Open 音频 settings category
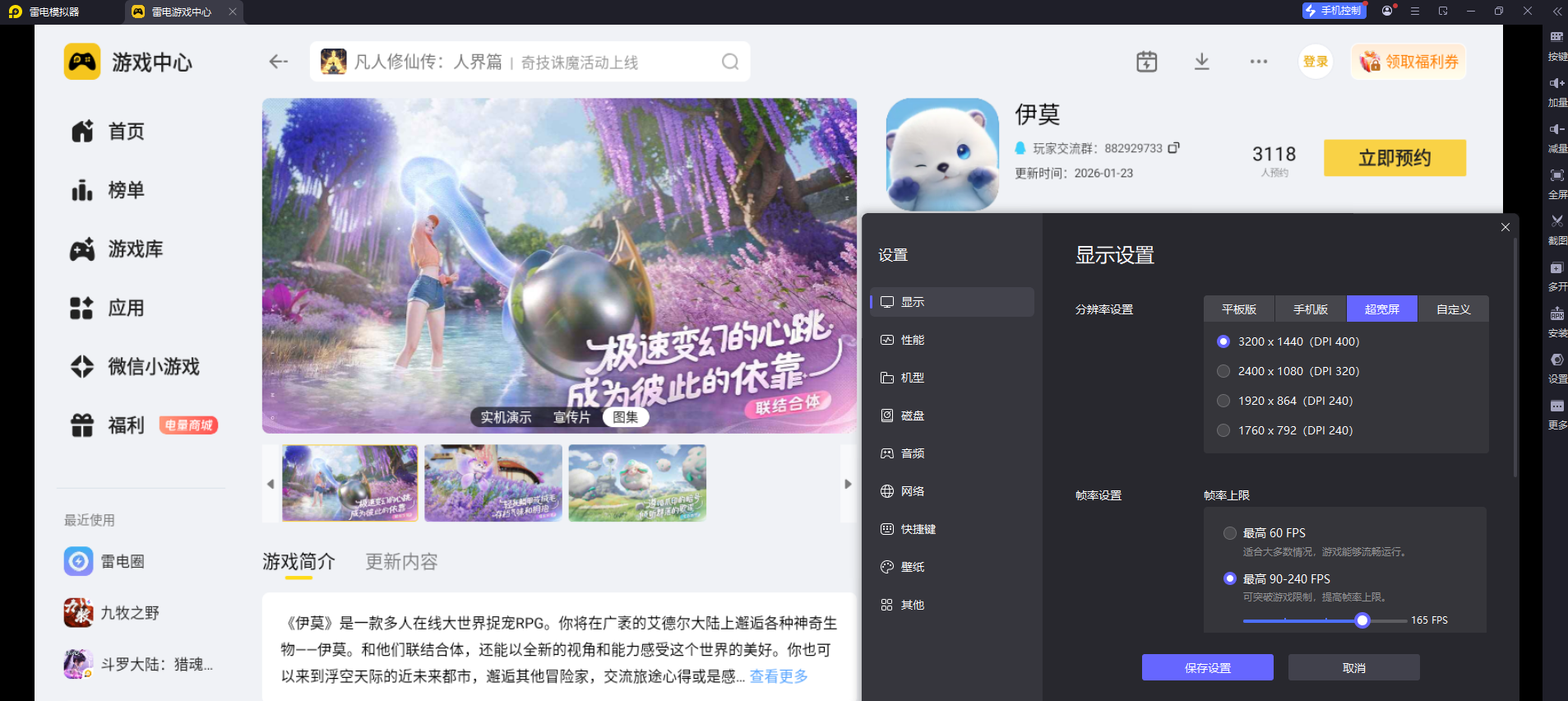Screen dimensions: 1568x701 (x=952, y=453)
